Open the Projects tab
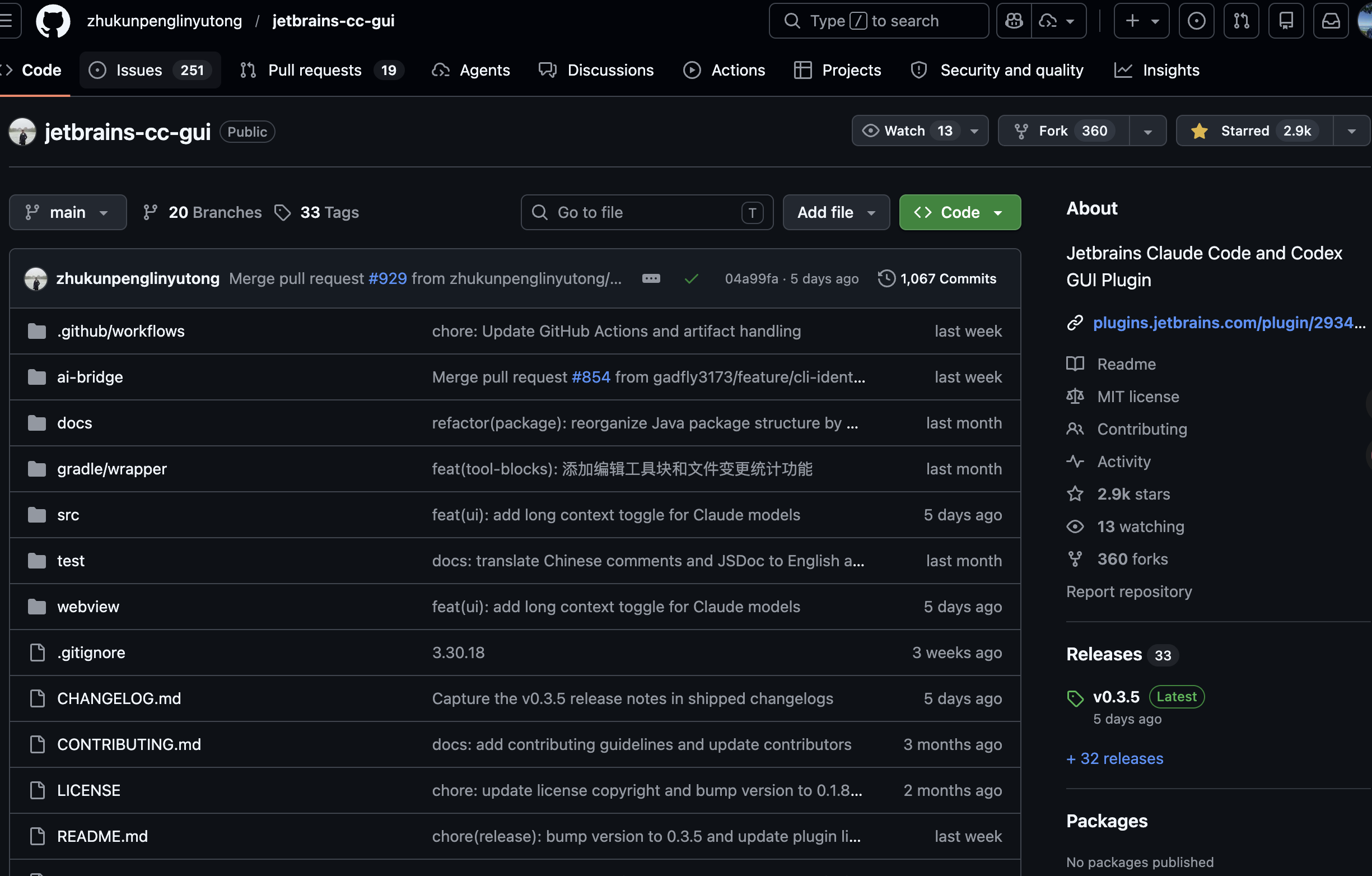1372x876 pixels. [x=838, y=70]
